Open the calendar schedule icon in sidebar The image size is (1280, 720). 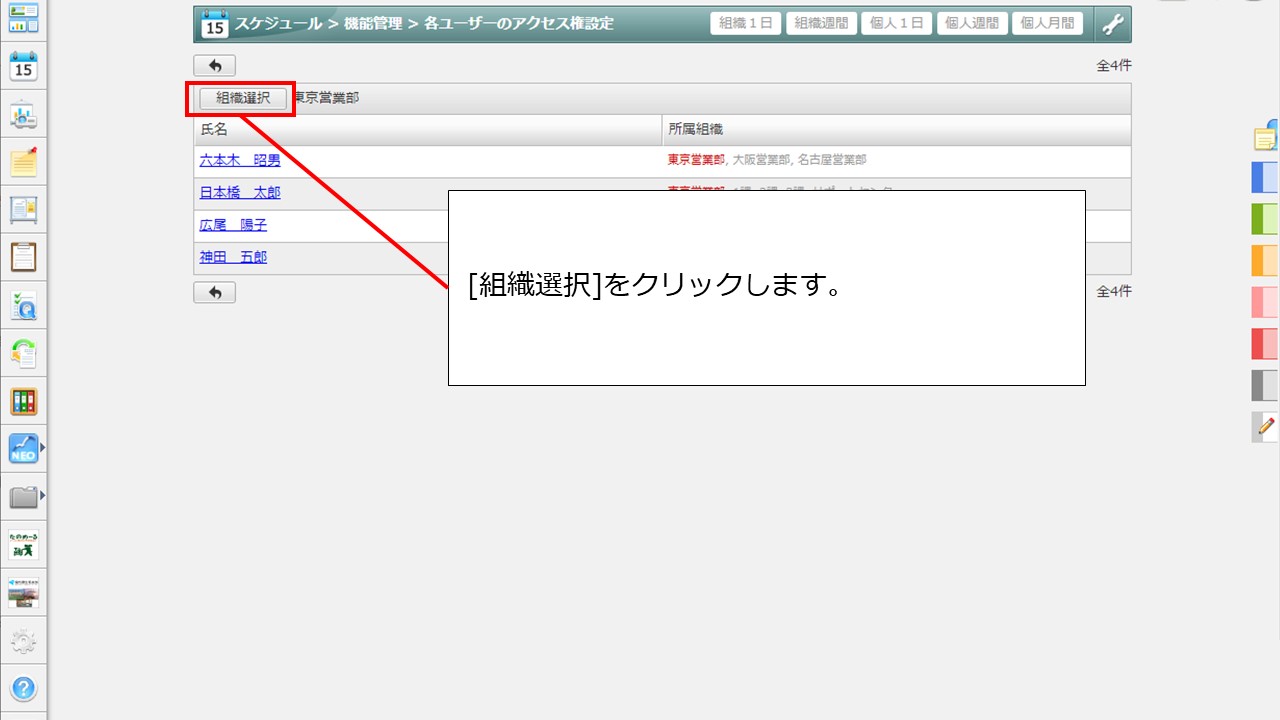click(23, 67)
